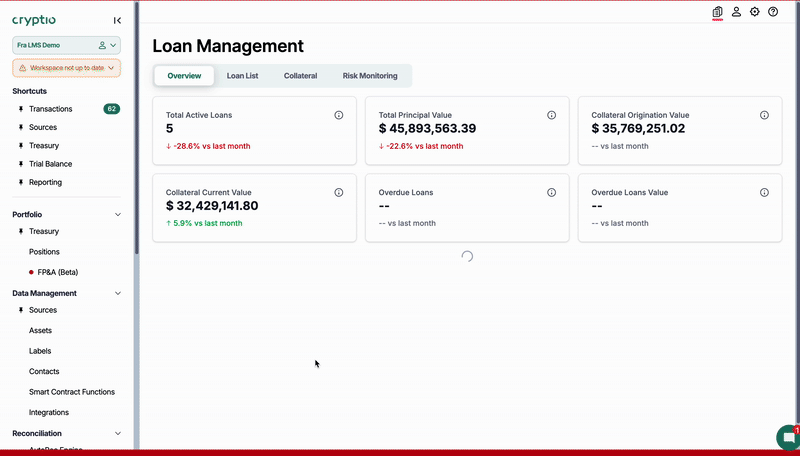Collapse the Data Management section
This screenshot has width=800, height=456.
118,293
